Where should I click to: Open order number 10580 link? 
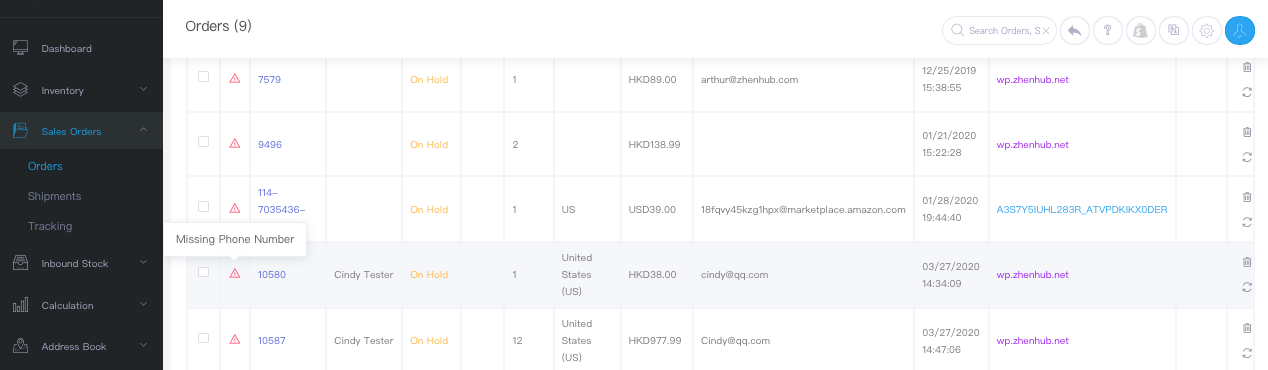pos(272,274)
